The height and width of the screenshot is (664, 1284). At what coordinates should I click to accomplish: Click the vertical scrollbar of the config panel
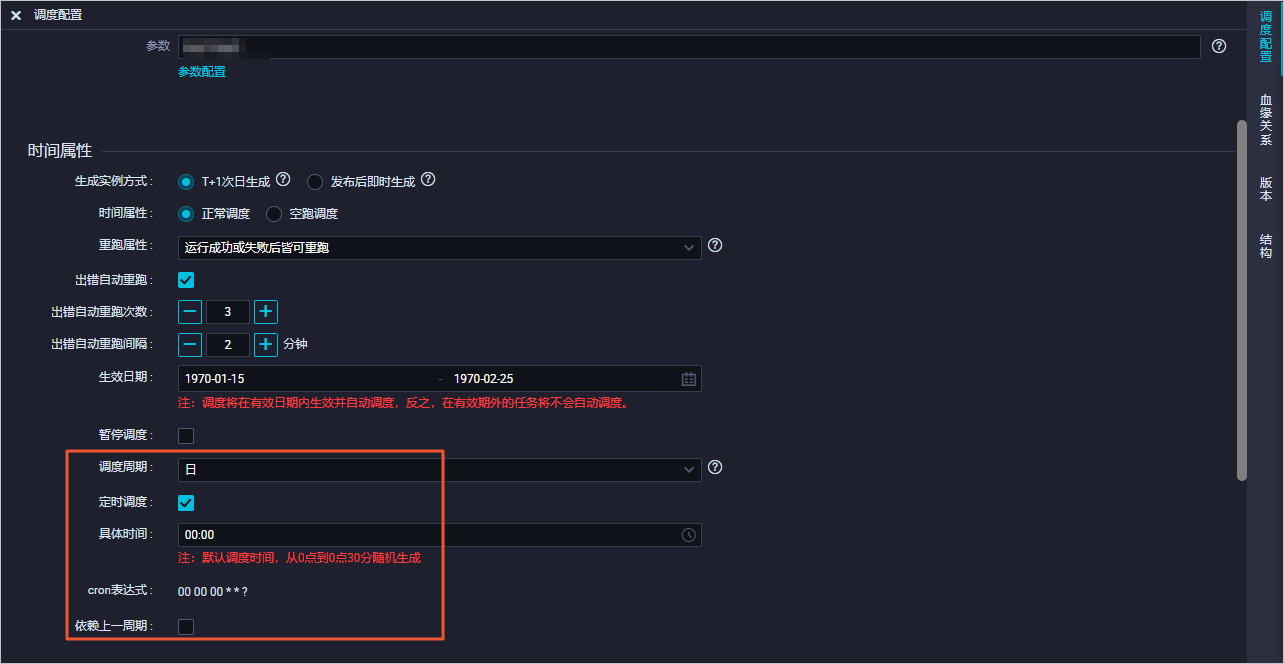[x=1242, y=300]
